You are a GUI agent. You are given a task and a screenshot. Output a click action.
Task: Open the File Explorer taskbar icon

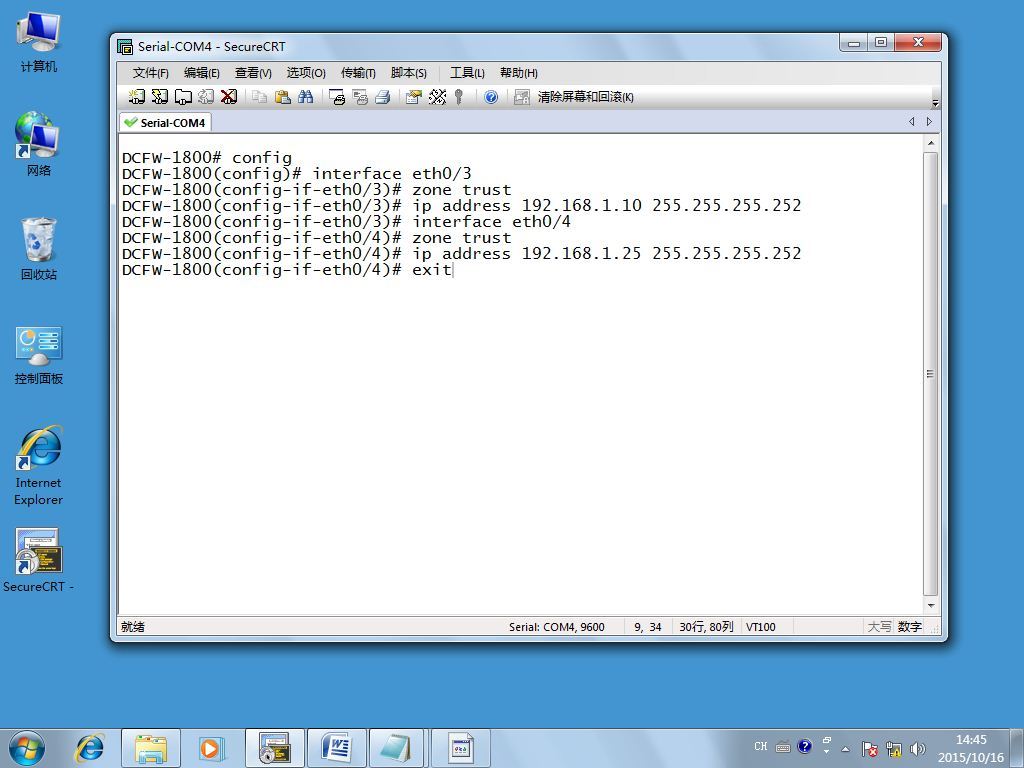(x=151, y=748)
